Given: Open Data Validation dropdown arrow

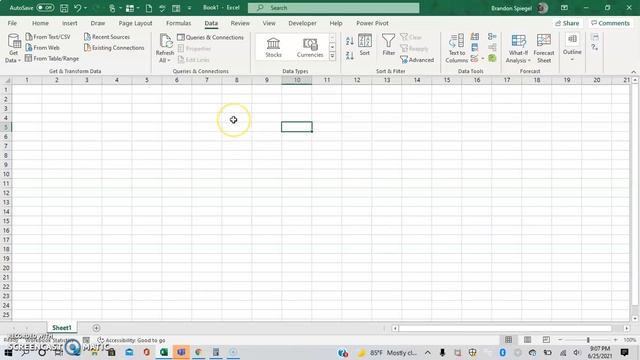Looking at the screenshot, I should (x=482, y=59).
